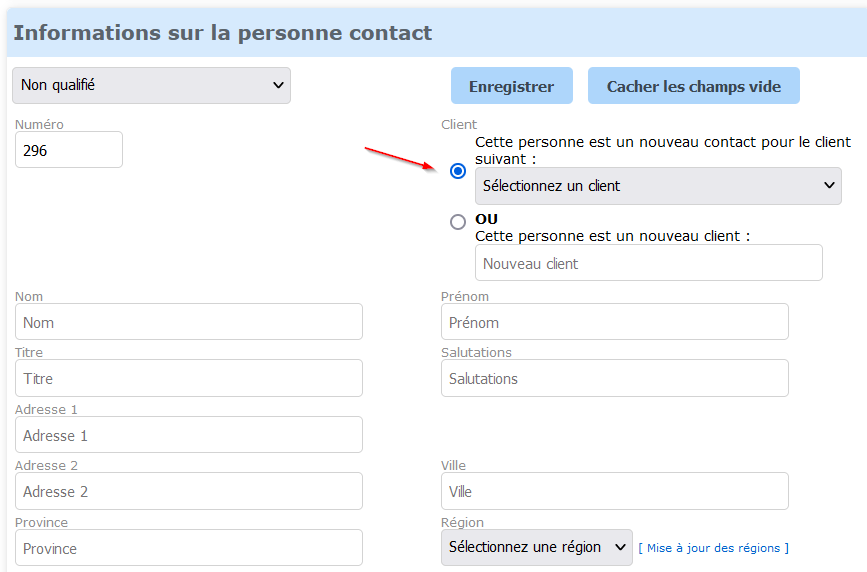Click into the Province input field
The width and height of the screenshot is (867, 572).
[189, 548]
